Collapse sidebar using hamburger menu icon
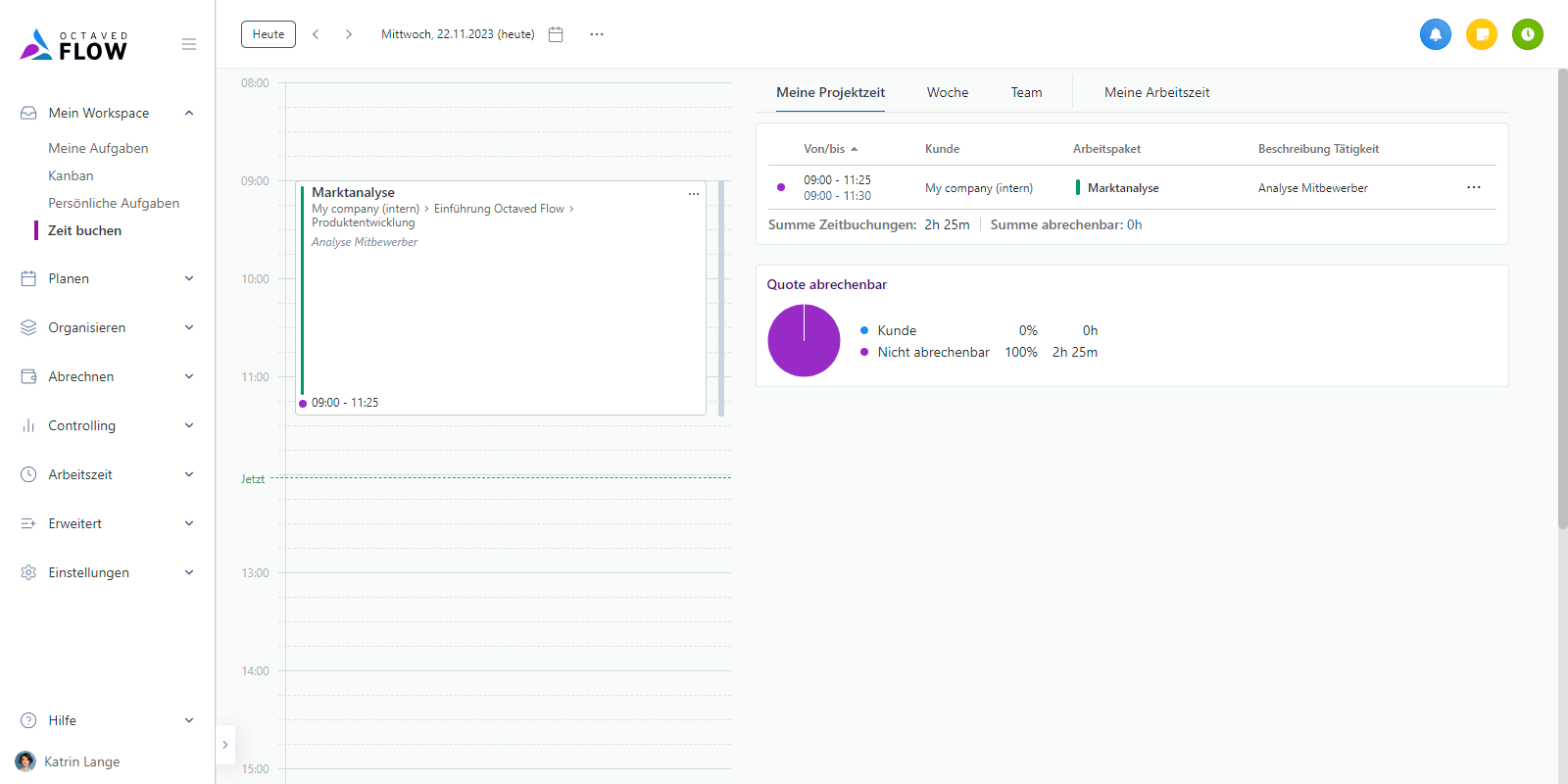The height and width of the screenshot is (784, 1568). [x=189, y=44]
